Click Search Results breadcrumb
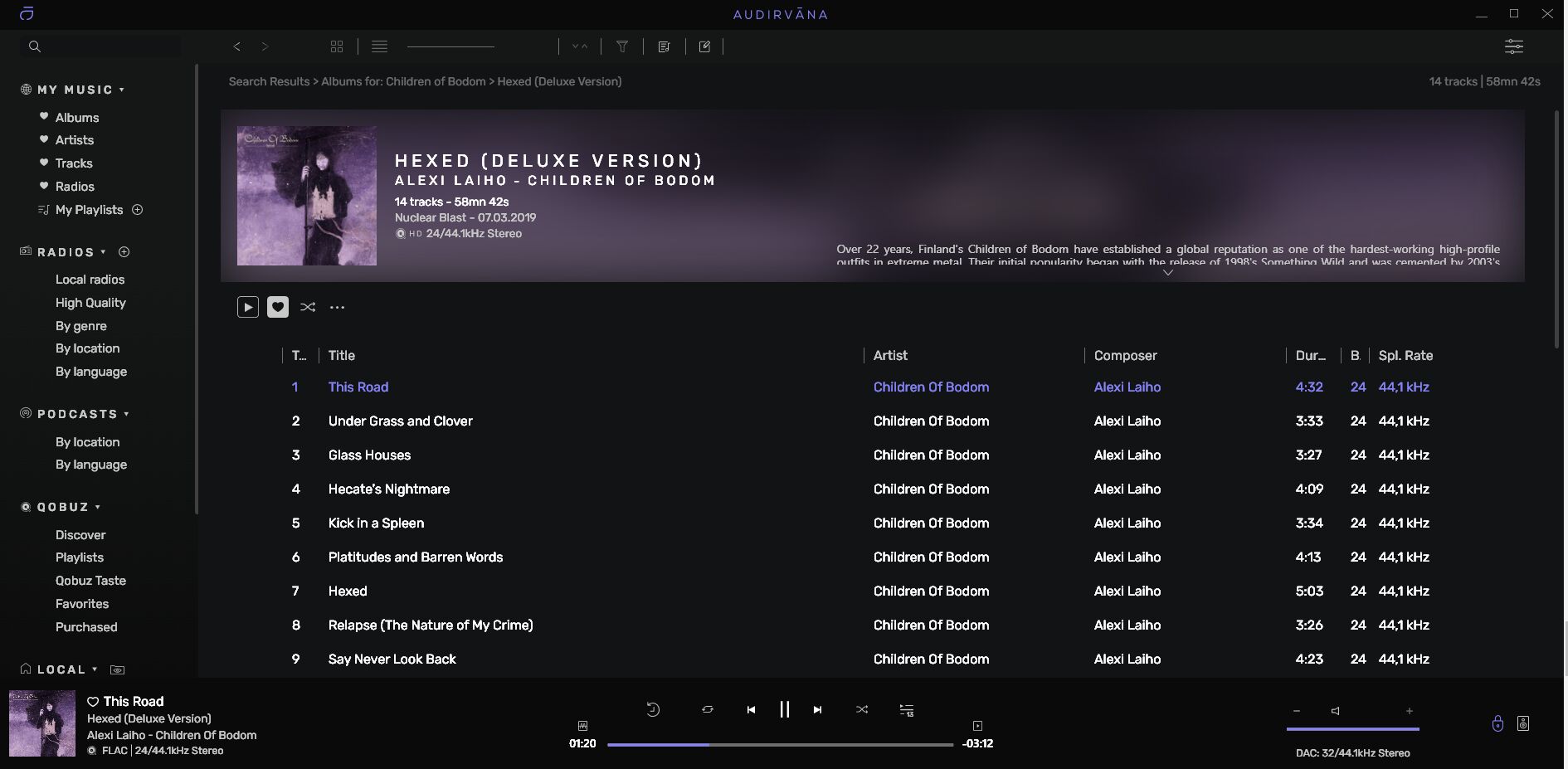Screen dimensions: 1568x769 coord(269,81)
